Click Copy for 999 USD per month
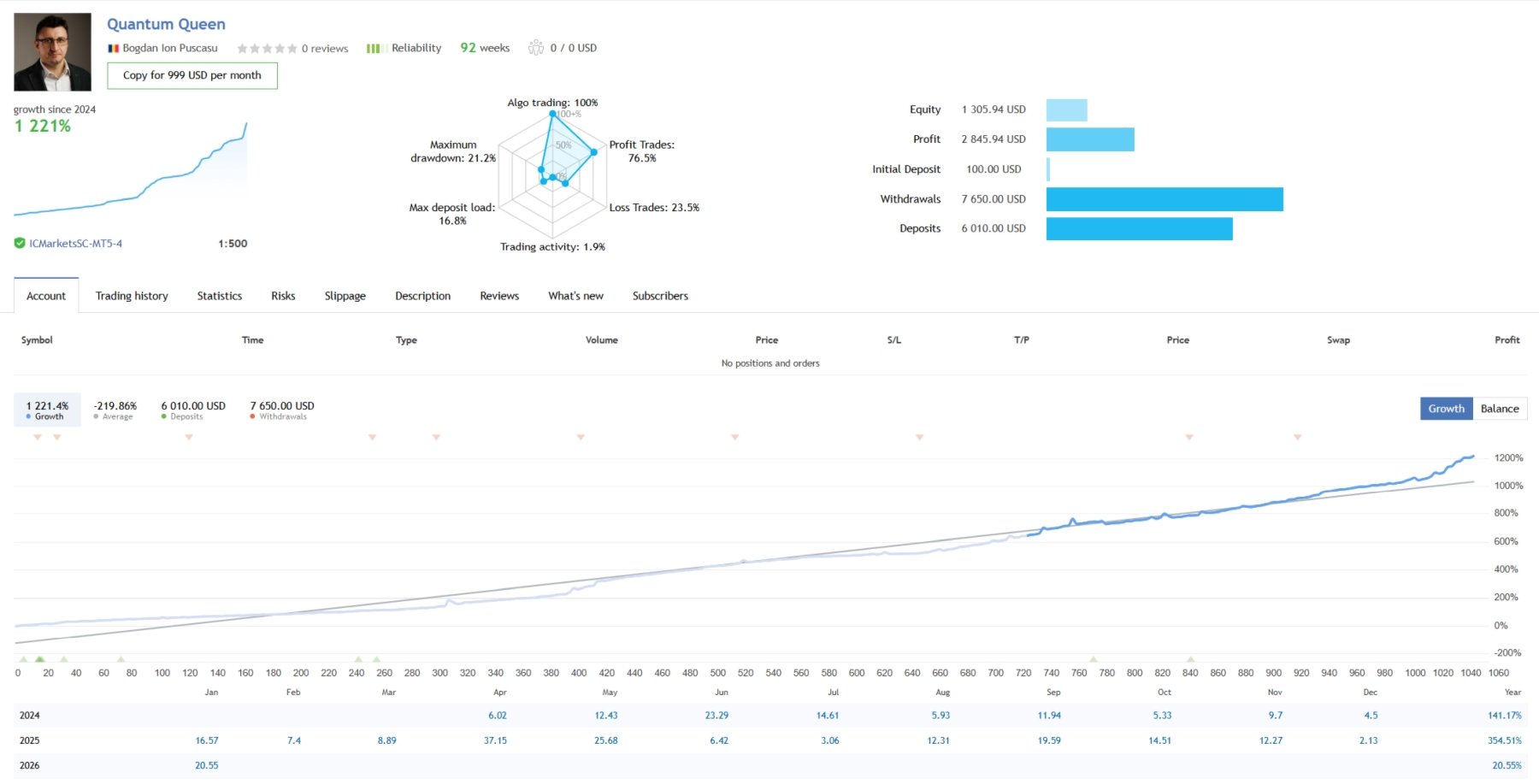The height and width of the screenshot is (784, 1539). click(192, 75)
